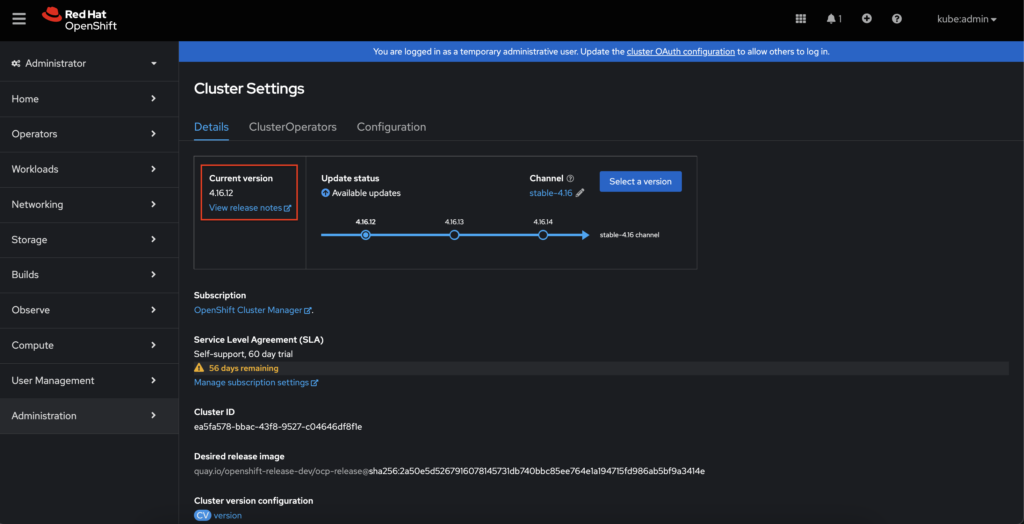
Task: Click the CV resource badge
Action: point(202,516)
